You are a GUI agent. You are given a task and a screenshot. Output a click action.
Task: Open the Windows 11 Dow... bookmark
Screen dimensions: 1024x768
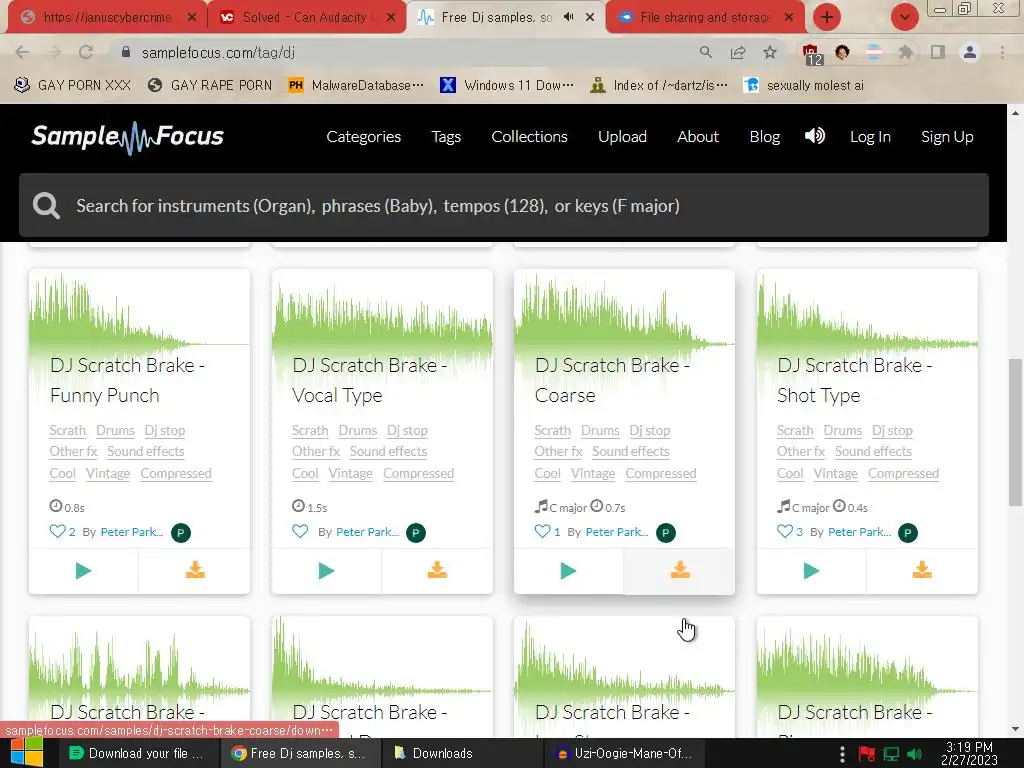point(507,85)
